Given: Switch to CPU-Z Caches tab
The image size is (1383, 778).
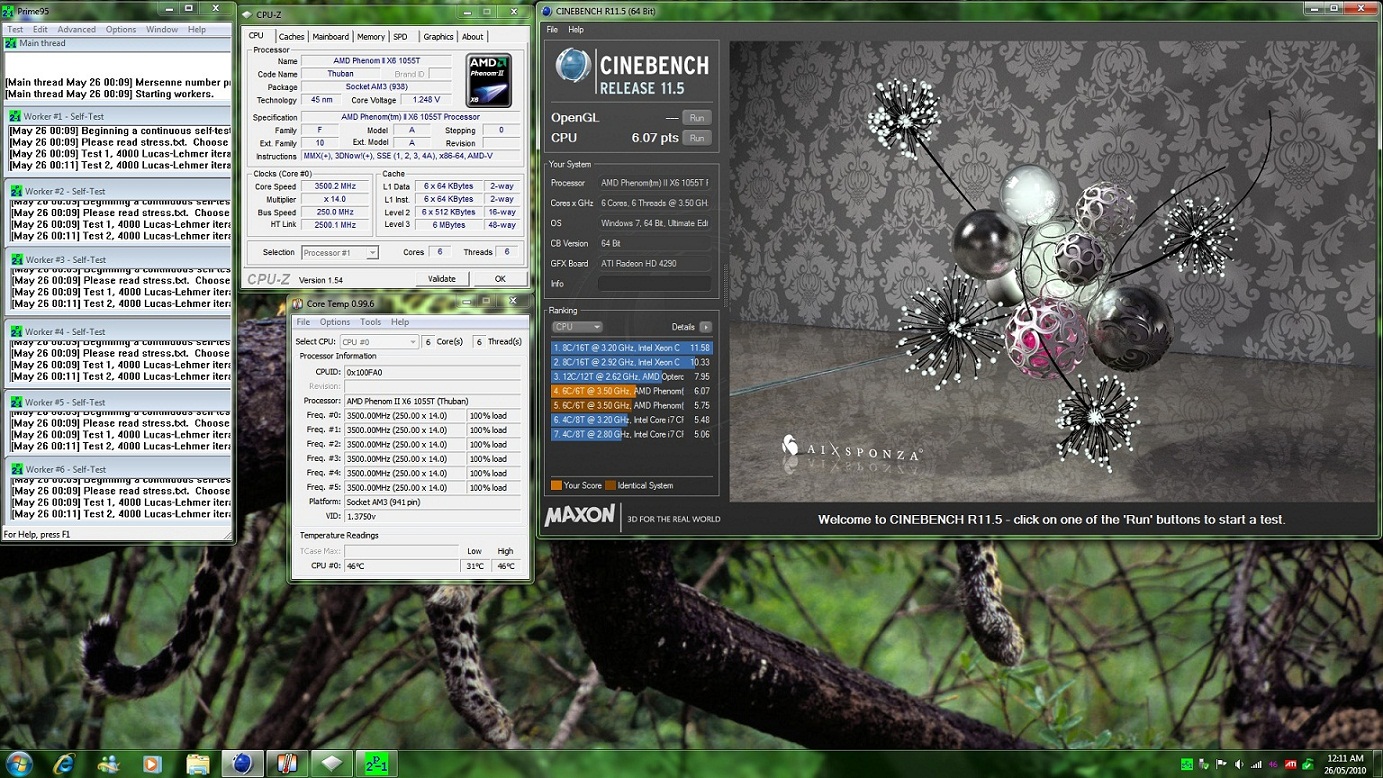Looking at the screenshot, I should coord(291,37).
